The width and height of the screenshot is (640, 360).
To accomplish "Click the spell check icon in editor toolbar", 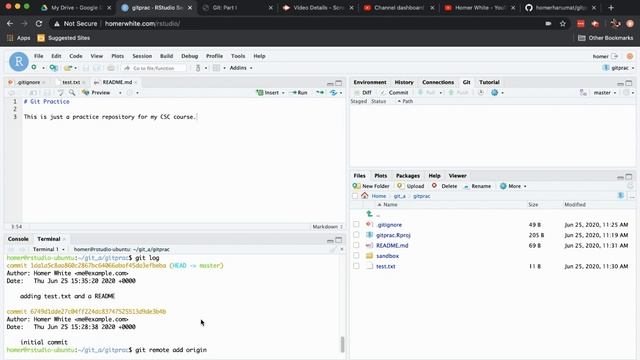I will 60,93.
